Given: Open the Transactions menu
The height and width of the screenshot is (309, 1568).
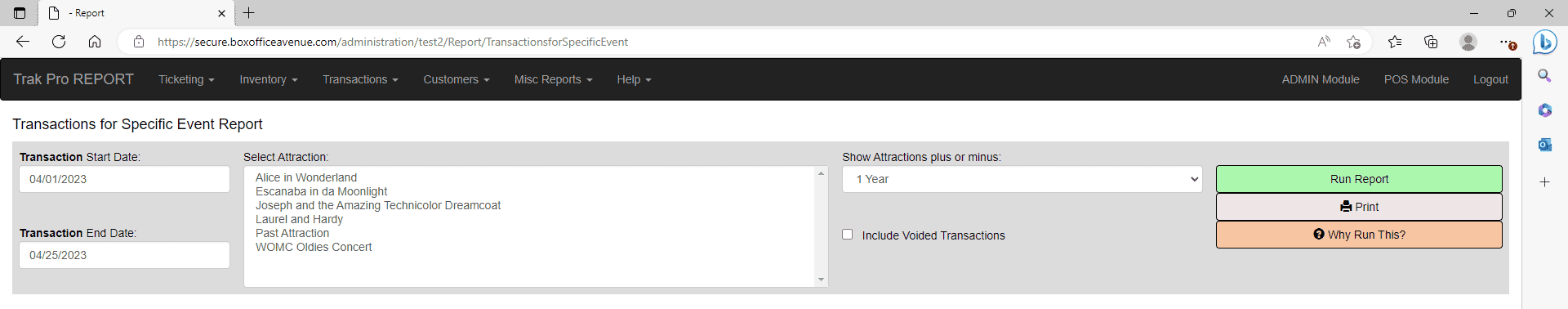Looking at the screenshot, I should [x=360, y=79].
